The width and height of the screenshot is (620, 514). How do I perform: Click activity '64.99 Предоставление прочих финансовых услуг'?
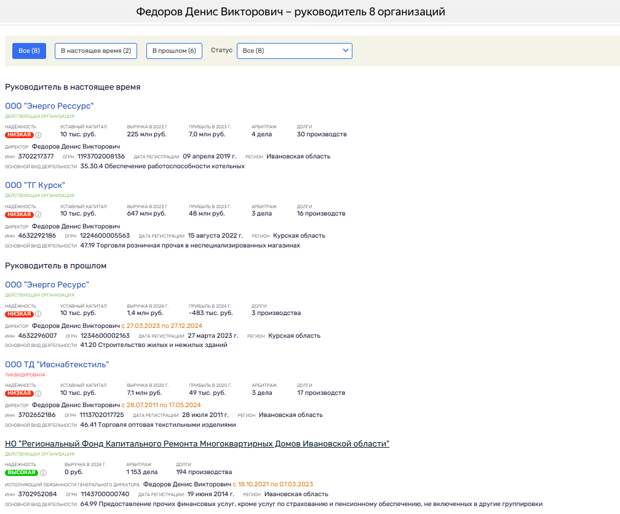coord(311,504)
